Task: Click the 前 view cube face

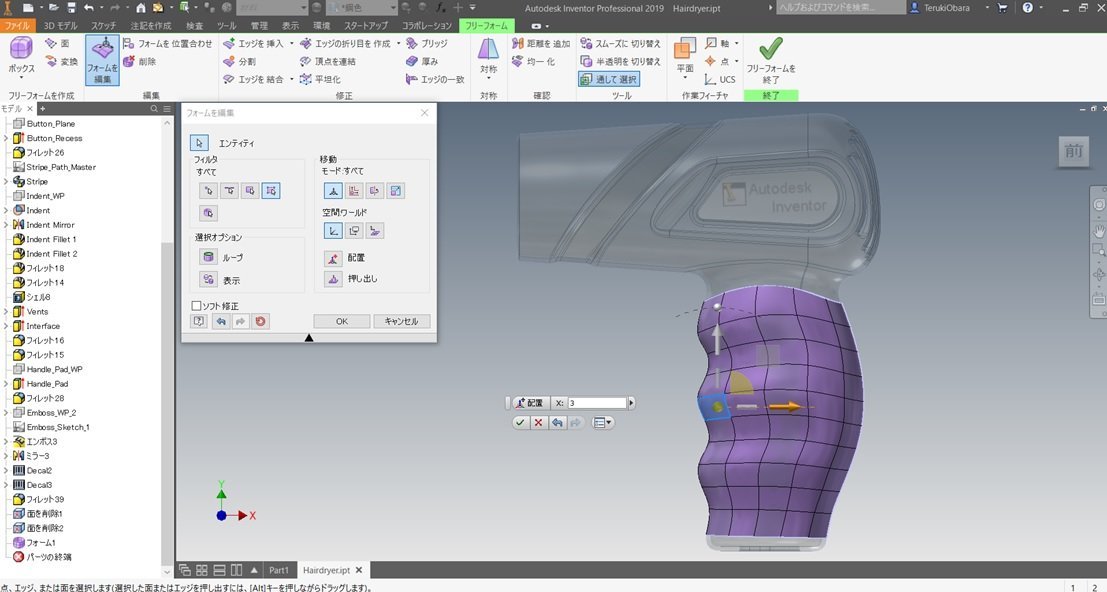Action: click(1074, 152)
